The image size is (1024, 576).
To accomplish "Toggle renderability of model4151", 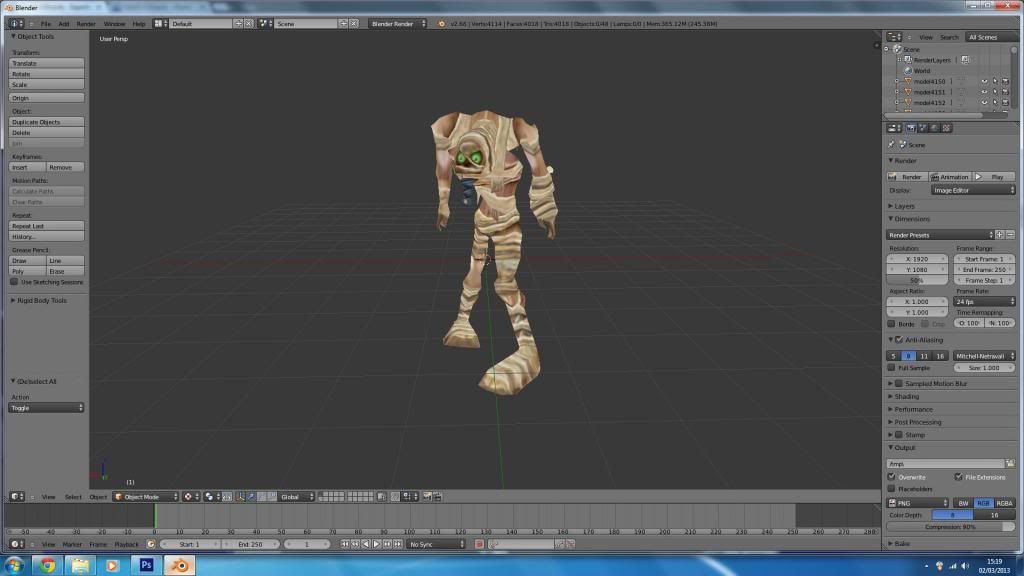I will 1005,92.
